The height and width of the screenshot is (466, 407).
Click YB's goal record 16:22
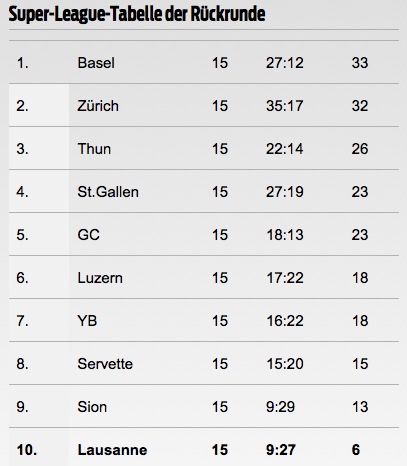285,321
